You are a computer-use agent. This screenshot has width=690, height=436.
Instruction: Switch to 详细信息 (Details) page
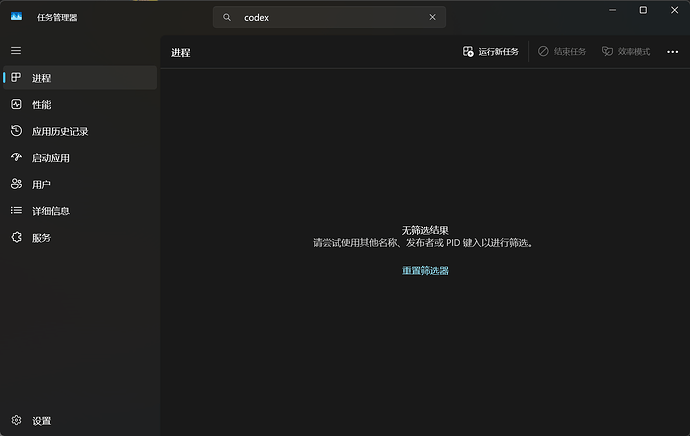coord(80,211)
